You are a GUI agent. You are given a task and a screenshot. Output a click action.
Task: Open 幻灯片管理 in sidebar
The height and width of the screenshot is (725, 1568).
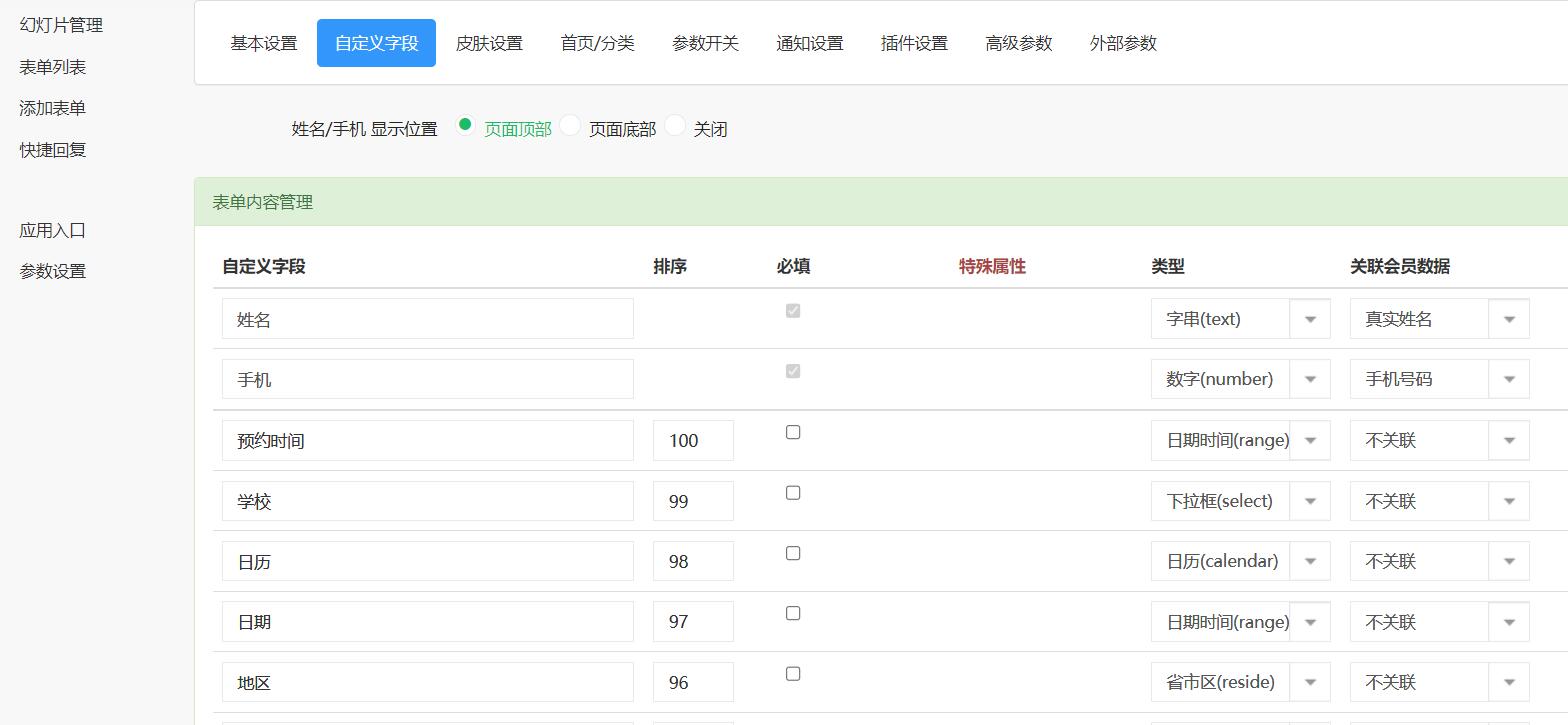pyautogui.click(x=61, y=25)
